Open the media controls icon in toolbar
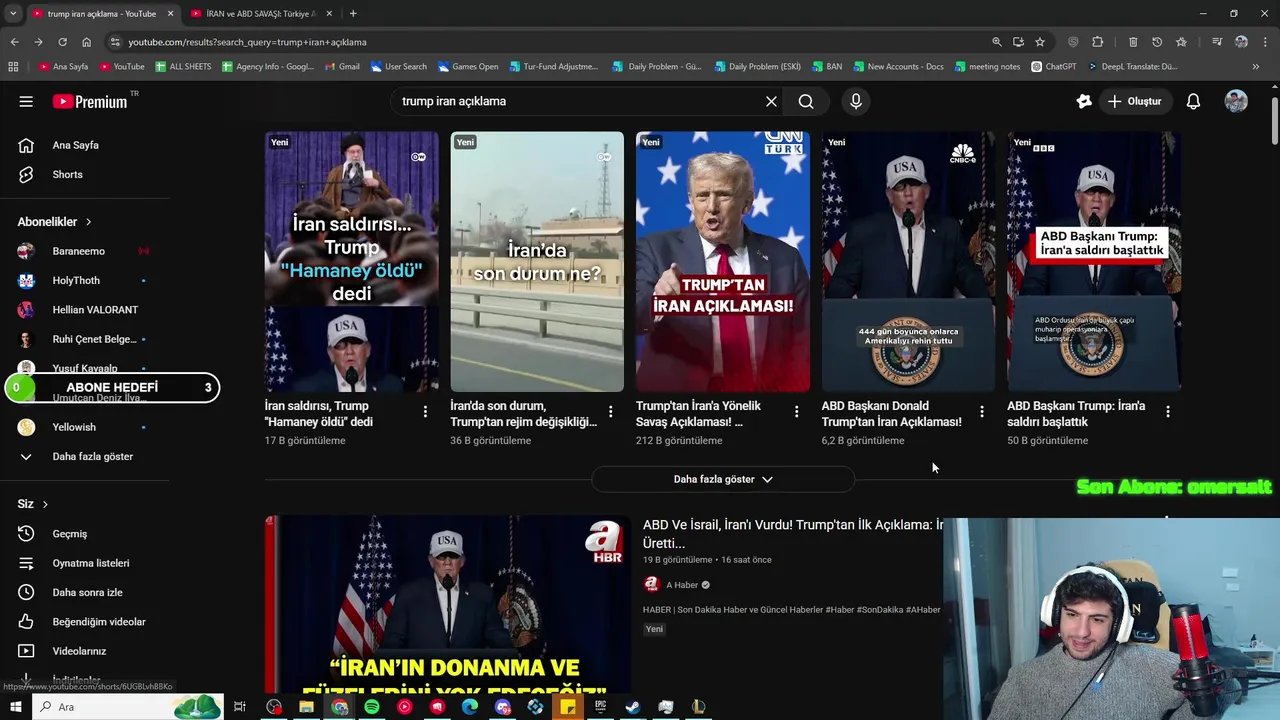1280x720 pixels. [1217, 42]
